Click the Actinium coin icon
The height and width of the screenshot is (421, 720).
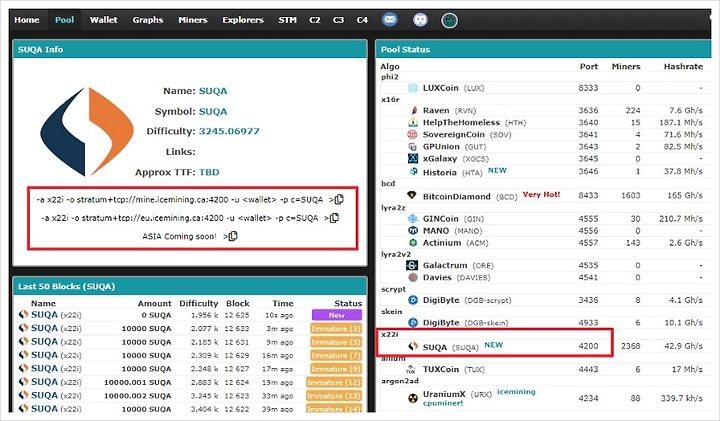(x=413, y=242)
